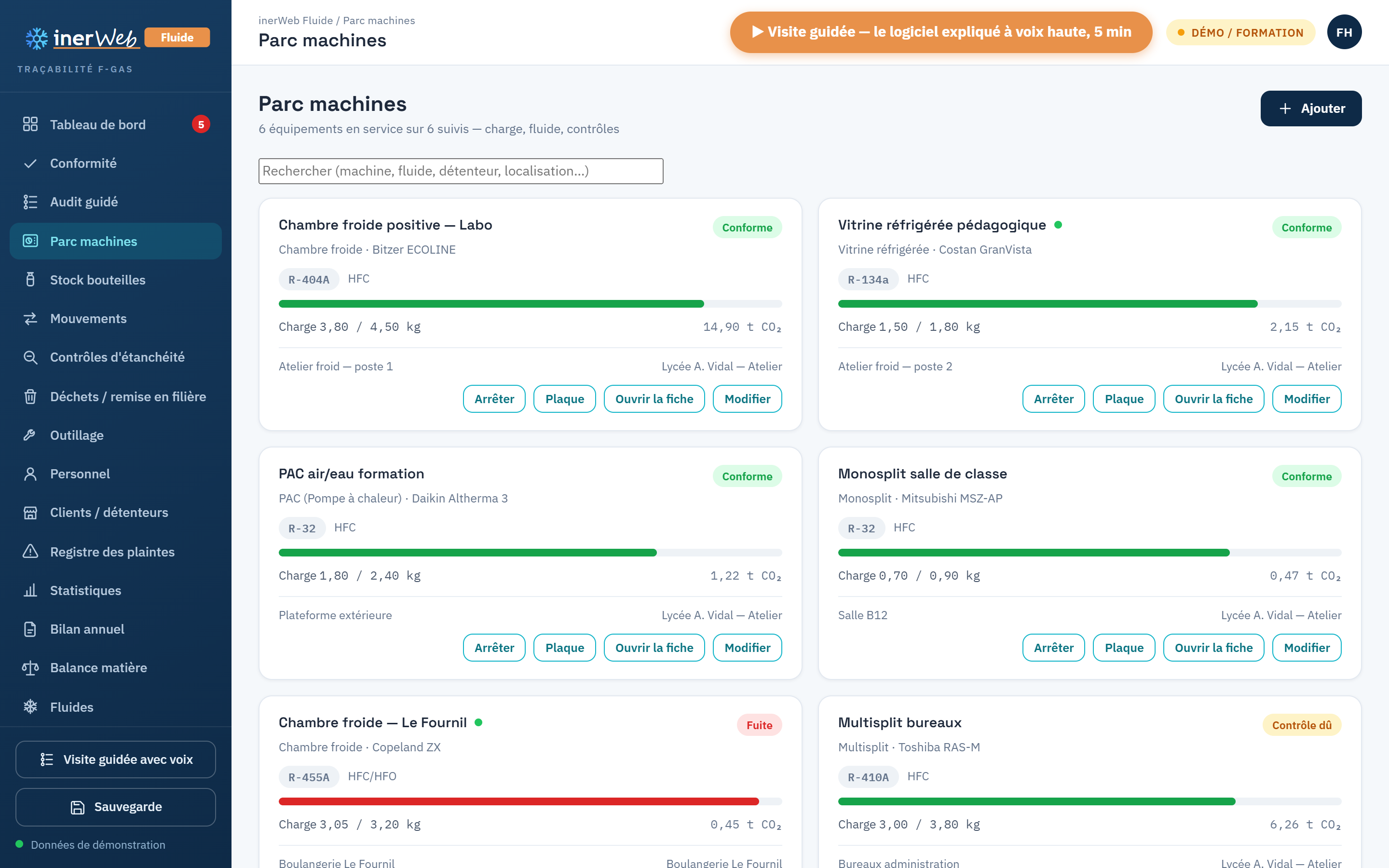Click the "TRAÇABILITÉ F-GAS" sidebar tagline
Viewport: 1389px width, 868px height.
pyautogui.click(x=75, y=69)
